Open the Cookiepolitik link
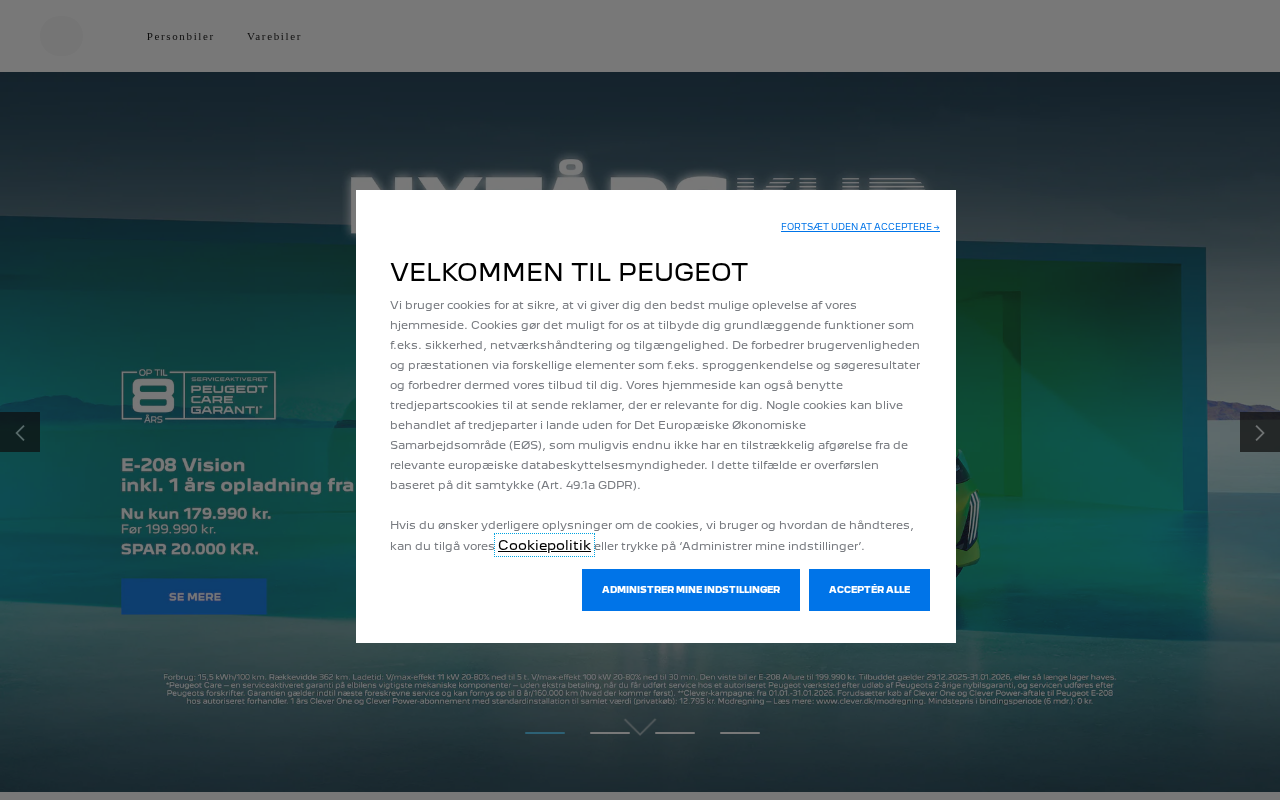1280x800 pixels. [x=544, y=545]
